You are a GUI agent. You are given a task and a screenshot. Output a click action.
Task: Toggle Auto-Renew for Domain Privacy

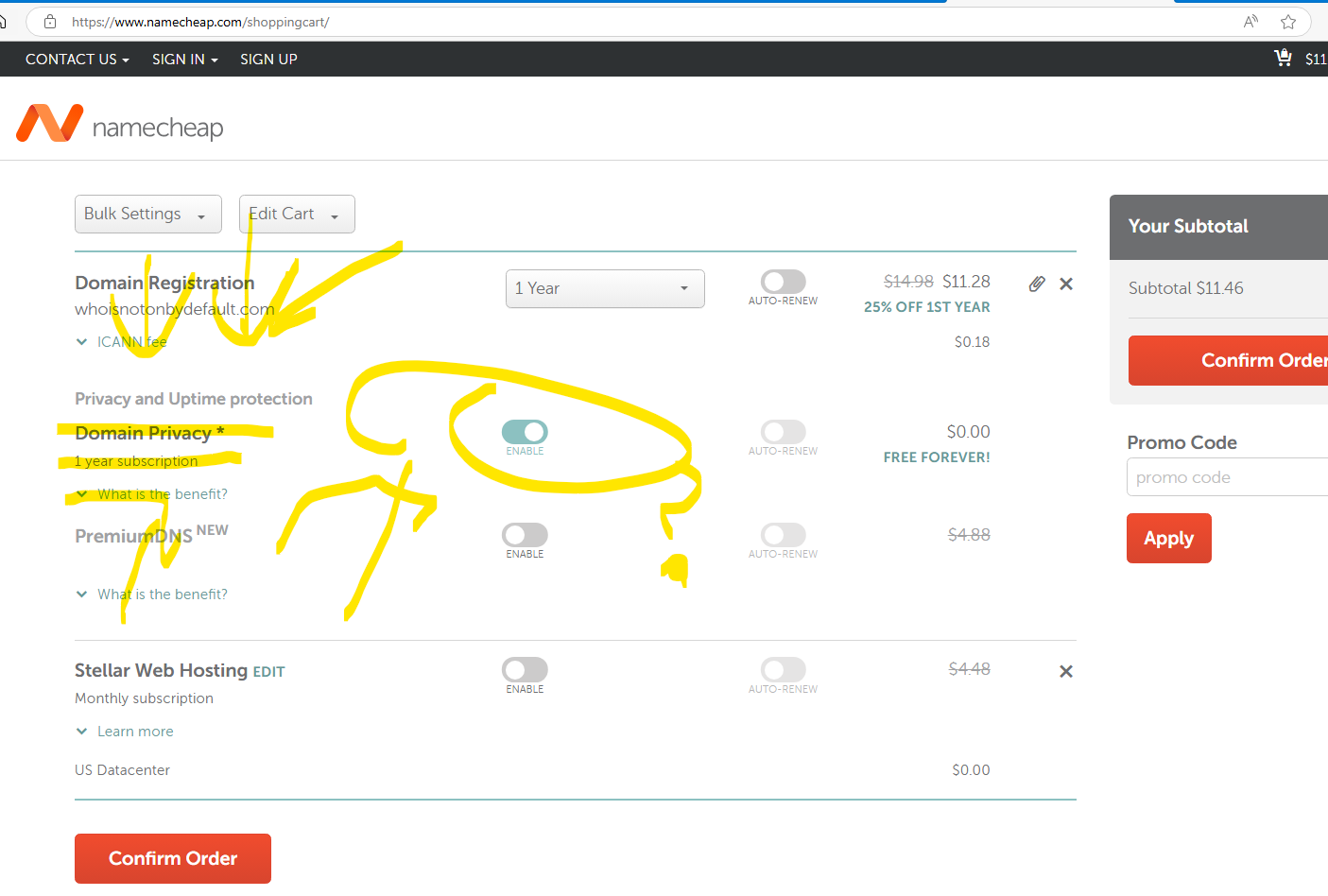(784, 432)
